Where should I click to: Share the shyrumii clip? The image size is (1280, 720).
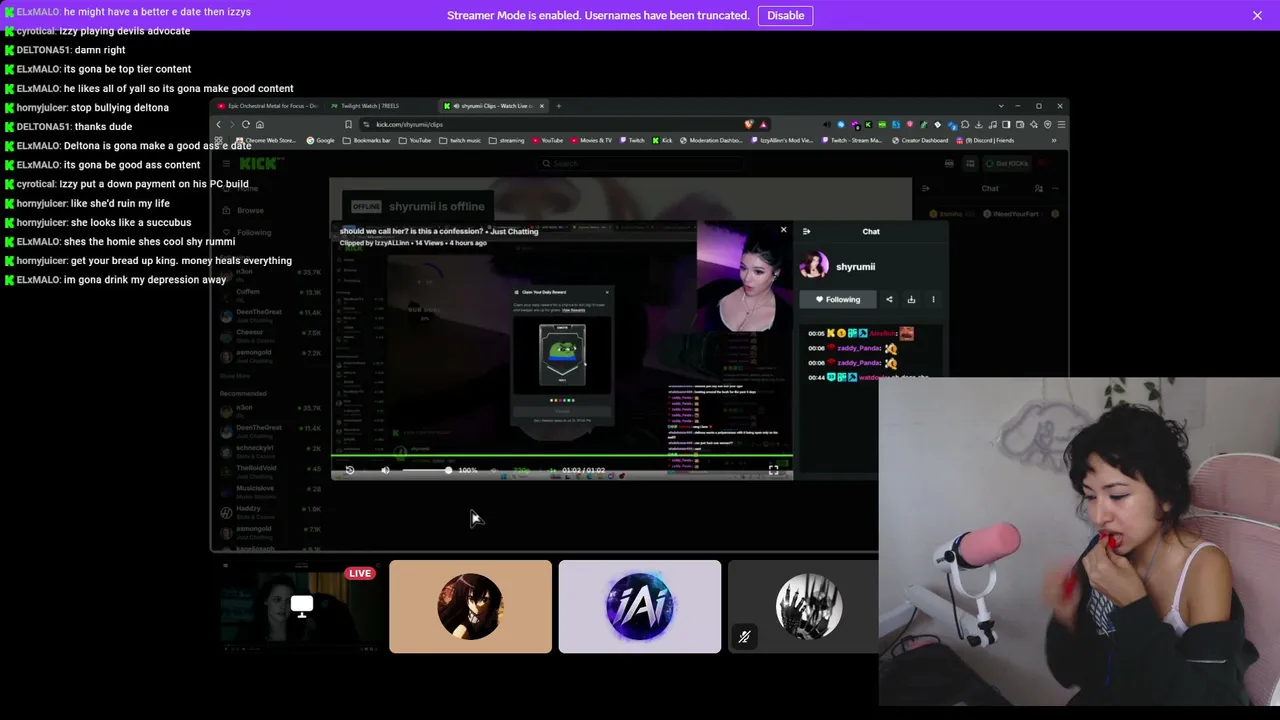pyautogui.click(x=889, y=299)
